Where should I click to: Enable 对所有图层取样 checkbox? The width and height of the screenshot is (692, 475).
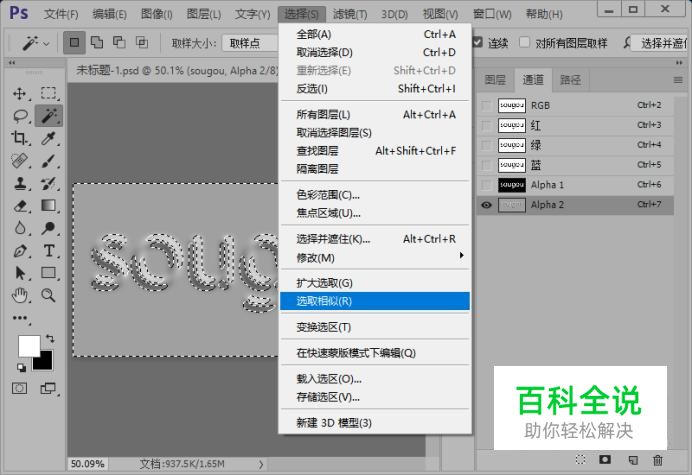click(x=524, y=42)
